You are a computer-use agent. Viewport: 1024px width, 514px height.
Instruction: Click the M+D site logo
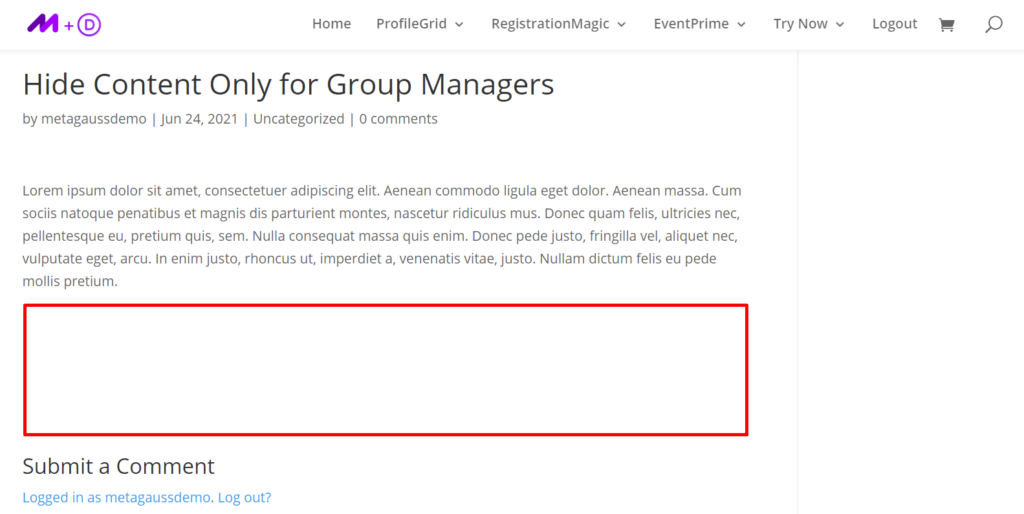(64, 24)
